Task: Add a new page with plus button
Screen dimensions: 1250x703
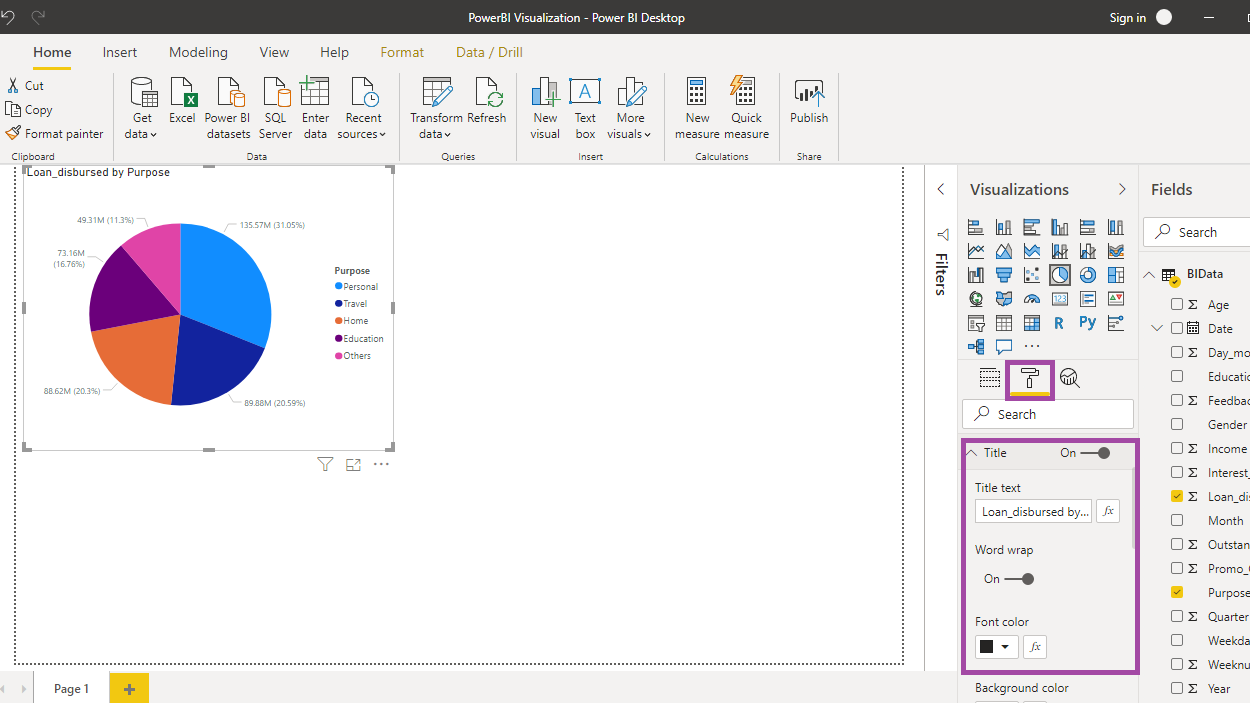Action: (x=129, y=688)
